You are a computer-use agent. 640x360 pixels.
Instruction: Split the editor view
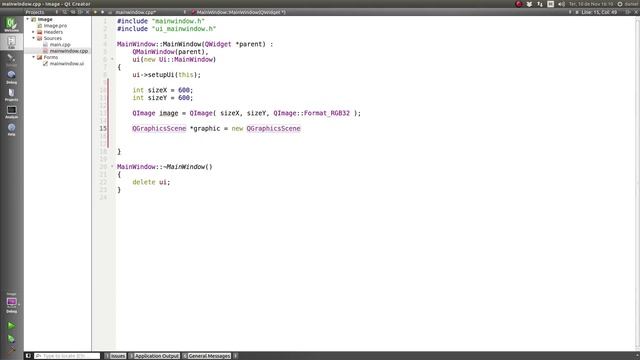[628, 12]
